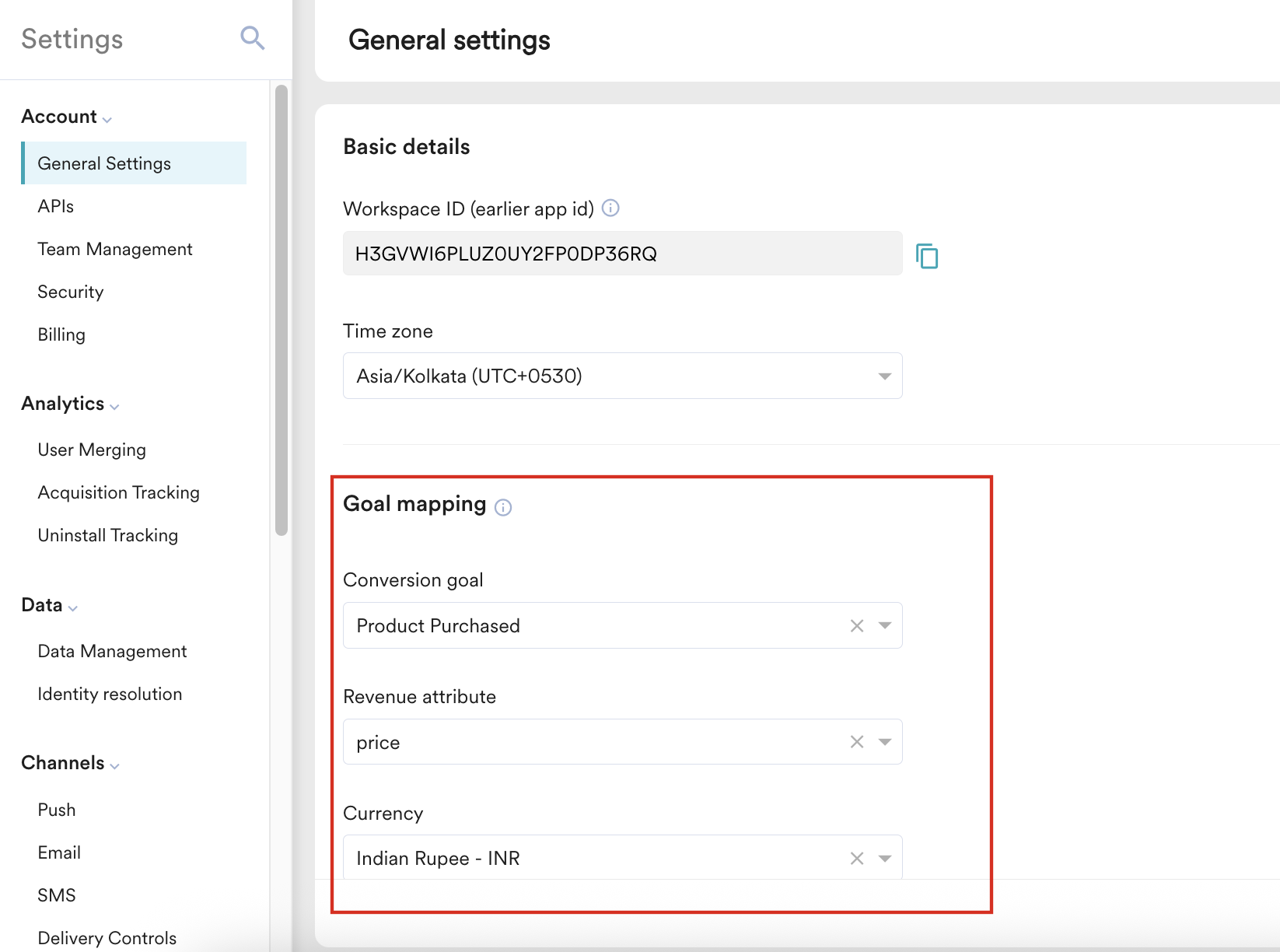Clear the Conversion goal selection
This screenshot has width=1280, height=952.
[857, 626]
